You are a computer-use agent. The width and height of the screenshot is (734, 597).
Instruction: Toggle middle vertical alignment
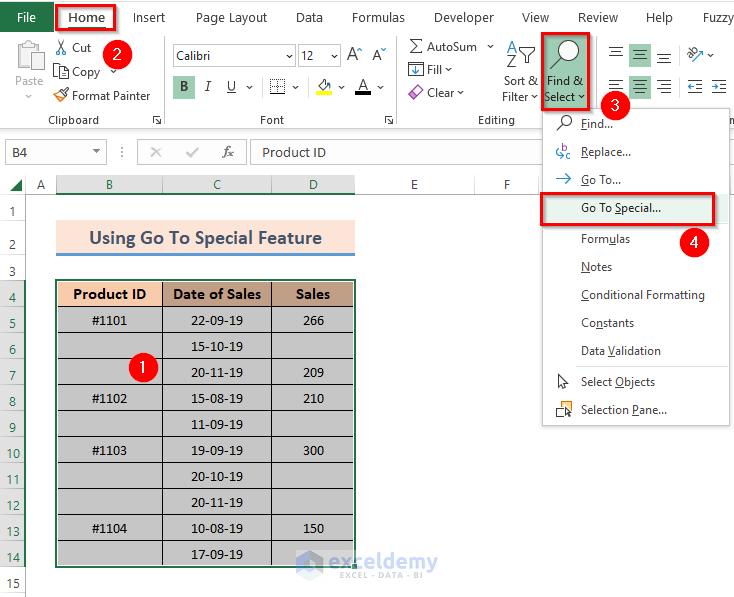click(x=640, y=55)
